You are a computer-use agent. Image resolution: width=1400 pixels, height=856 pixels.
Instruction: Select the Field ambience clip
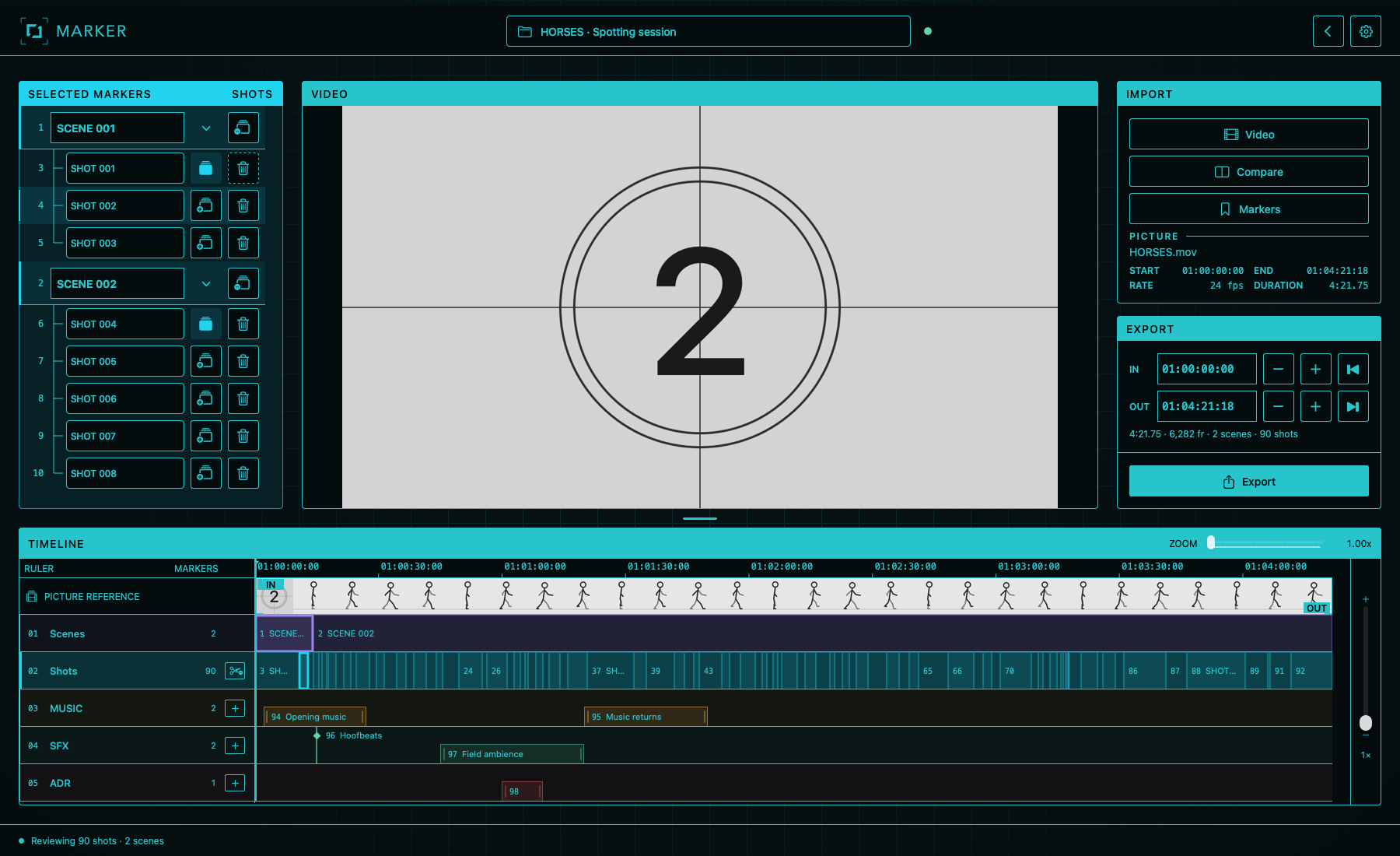tap(513, 754)
